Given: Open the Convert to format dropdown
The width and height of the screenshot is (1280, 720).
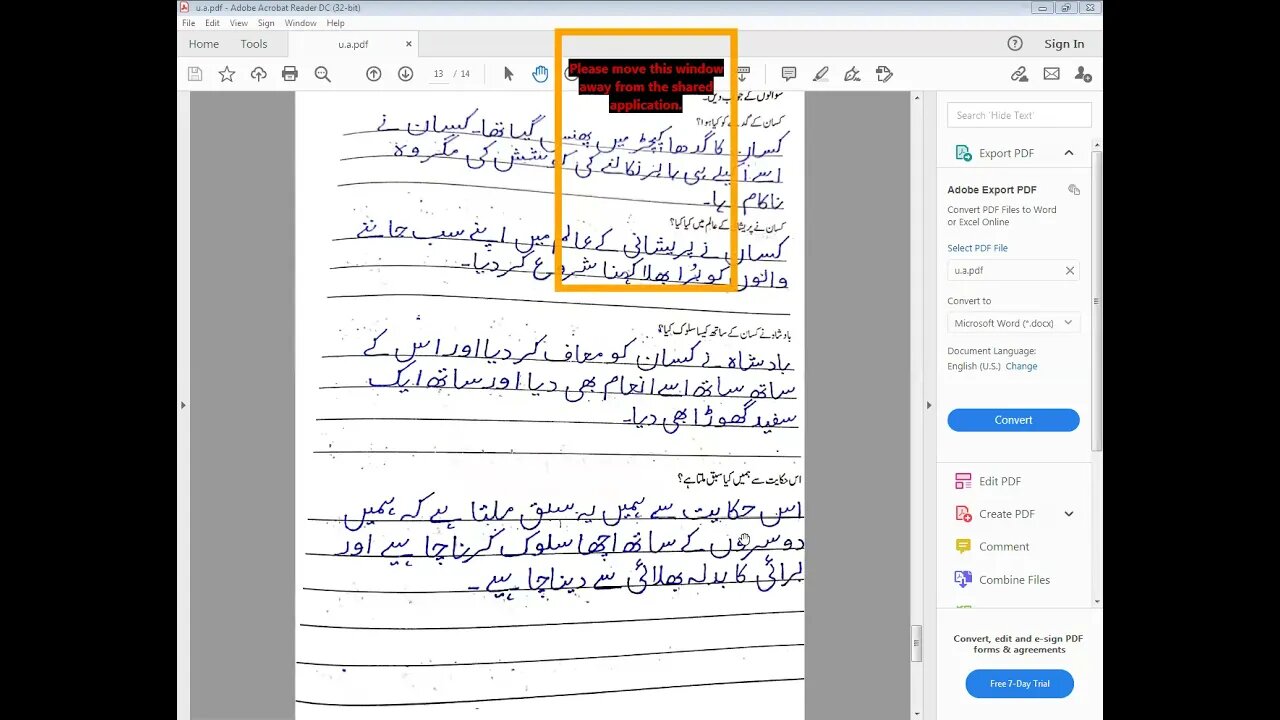Looking at the screenshot, I should click(x=1013, y=323).
